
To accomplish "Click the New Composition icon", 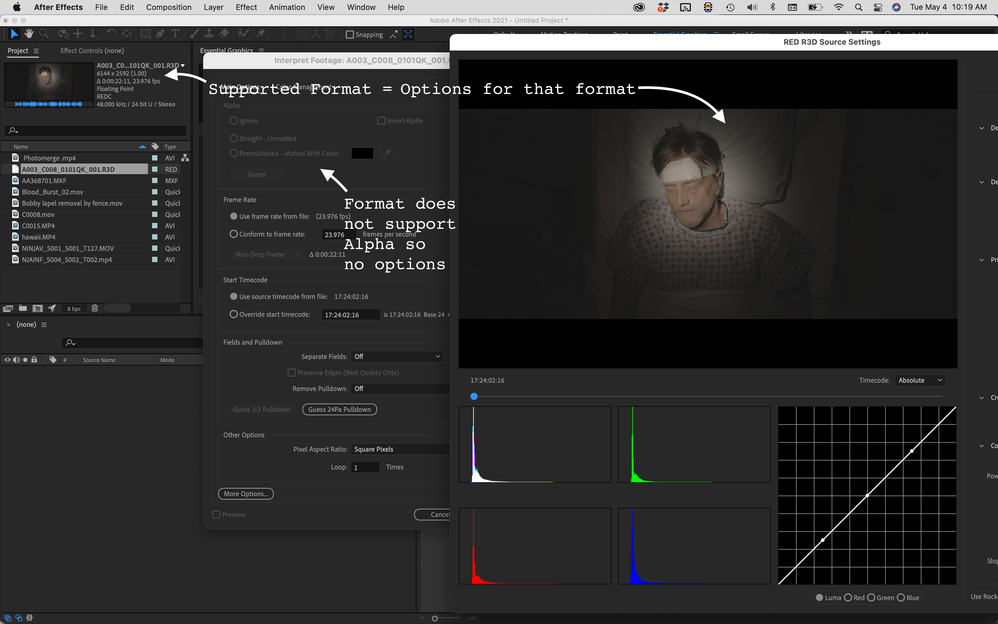I will coord(38,308).
